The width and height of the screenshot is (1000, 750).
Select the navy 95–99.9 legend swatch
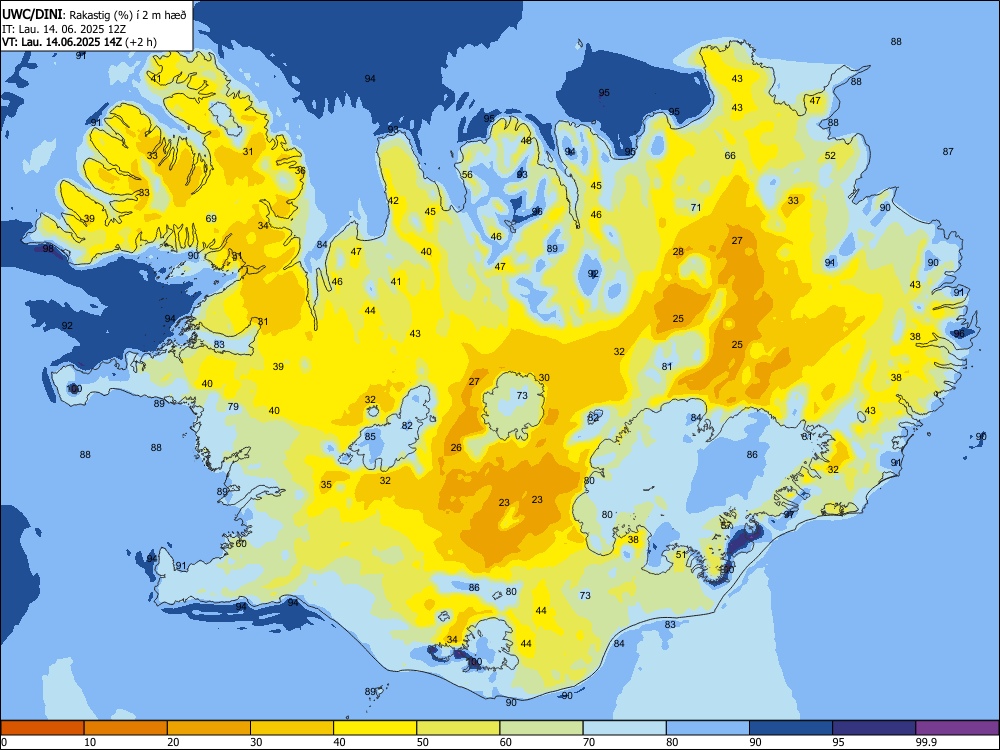[x=874, y=728]
